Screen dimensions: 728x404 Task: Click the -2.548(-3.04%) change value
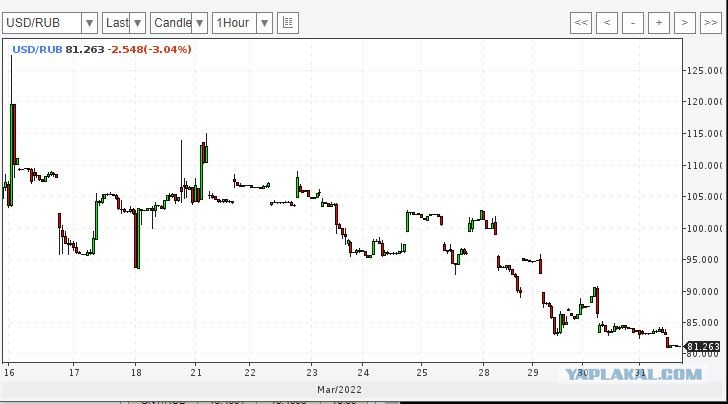pos(150,49)
